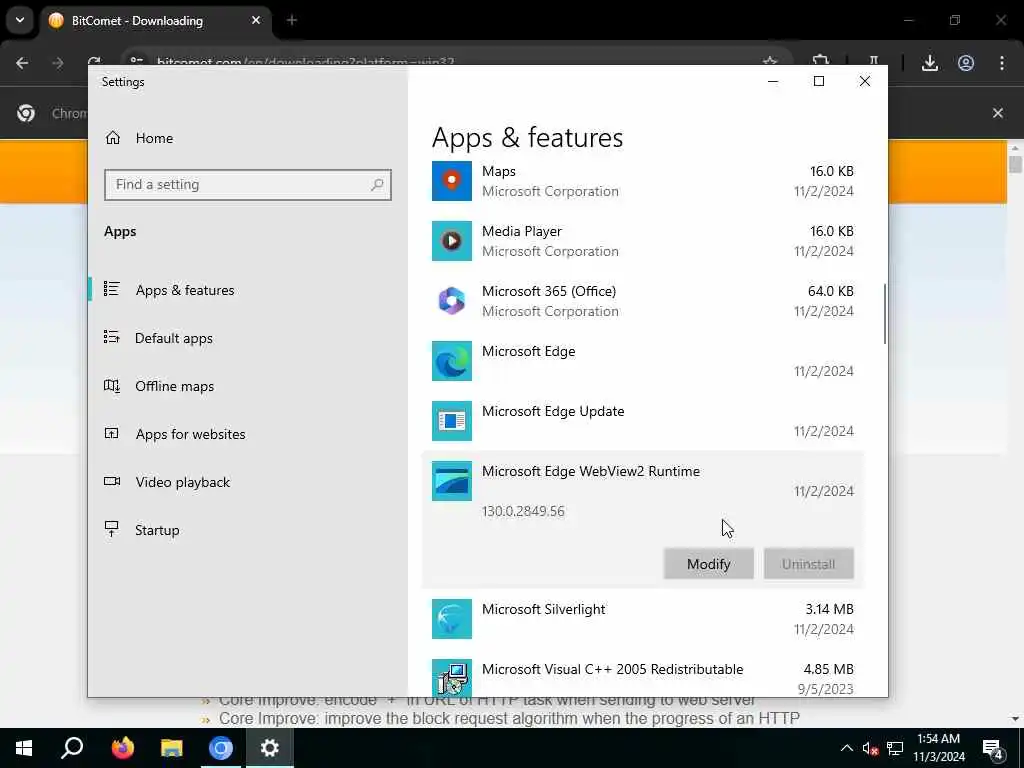This screenshot has height=768, width=1024.
Task: Open Startup apps settings
Action: [x=247, y=530]
